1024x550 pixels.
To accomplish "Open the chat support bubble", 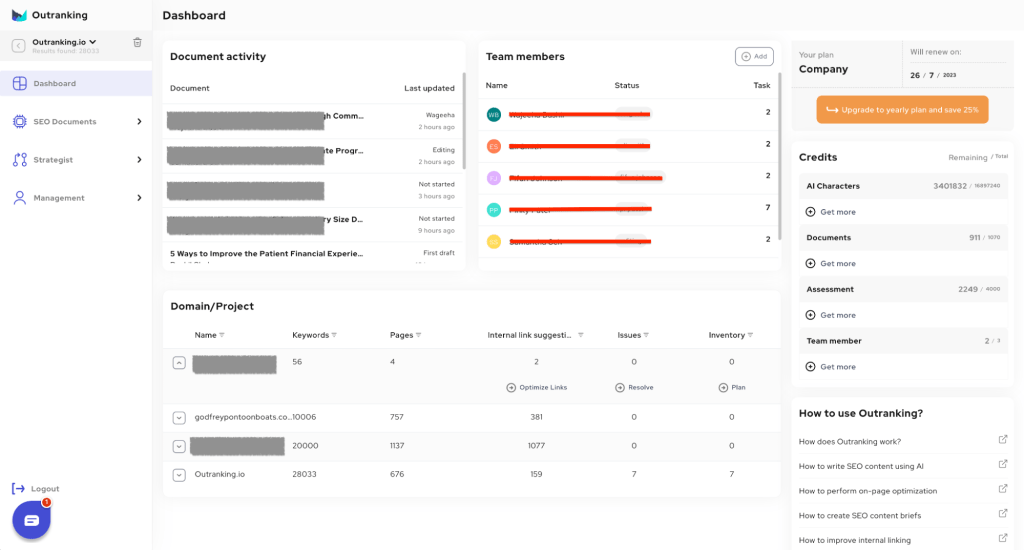I will coord(31,520).
